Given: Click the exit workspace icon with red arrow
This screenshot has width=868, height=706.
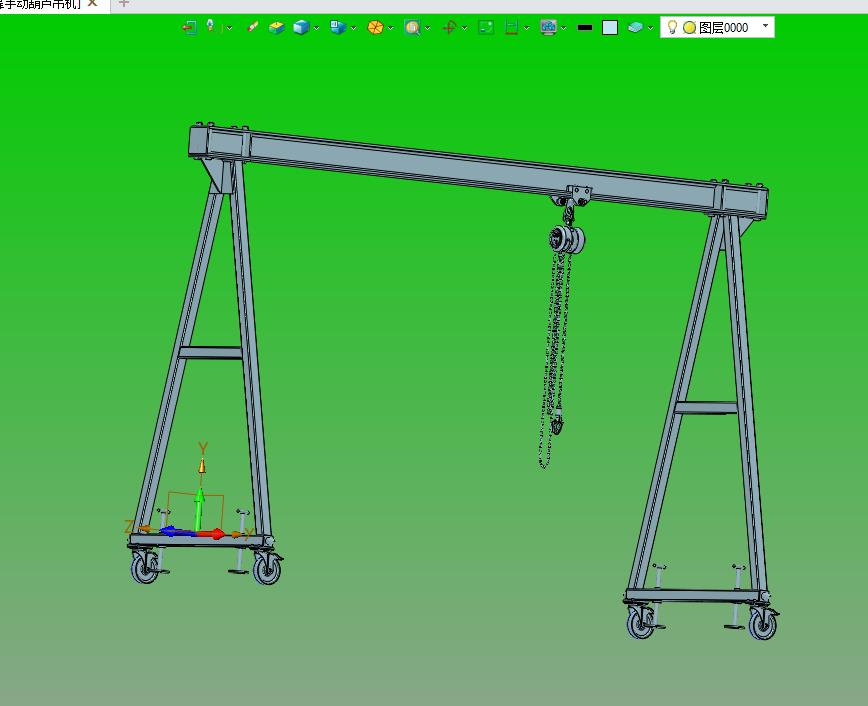Looking at the screenshot, I should pos(189,27).
